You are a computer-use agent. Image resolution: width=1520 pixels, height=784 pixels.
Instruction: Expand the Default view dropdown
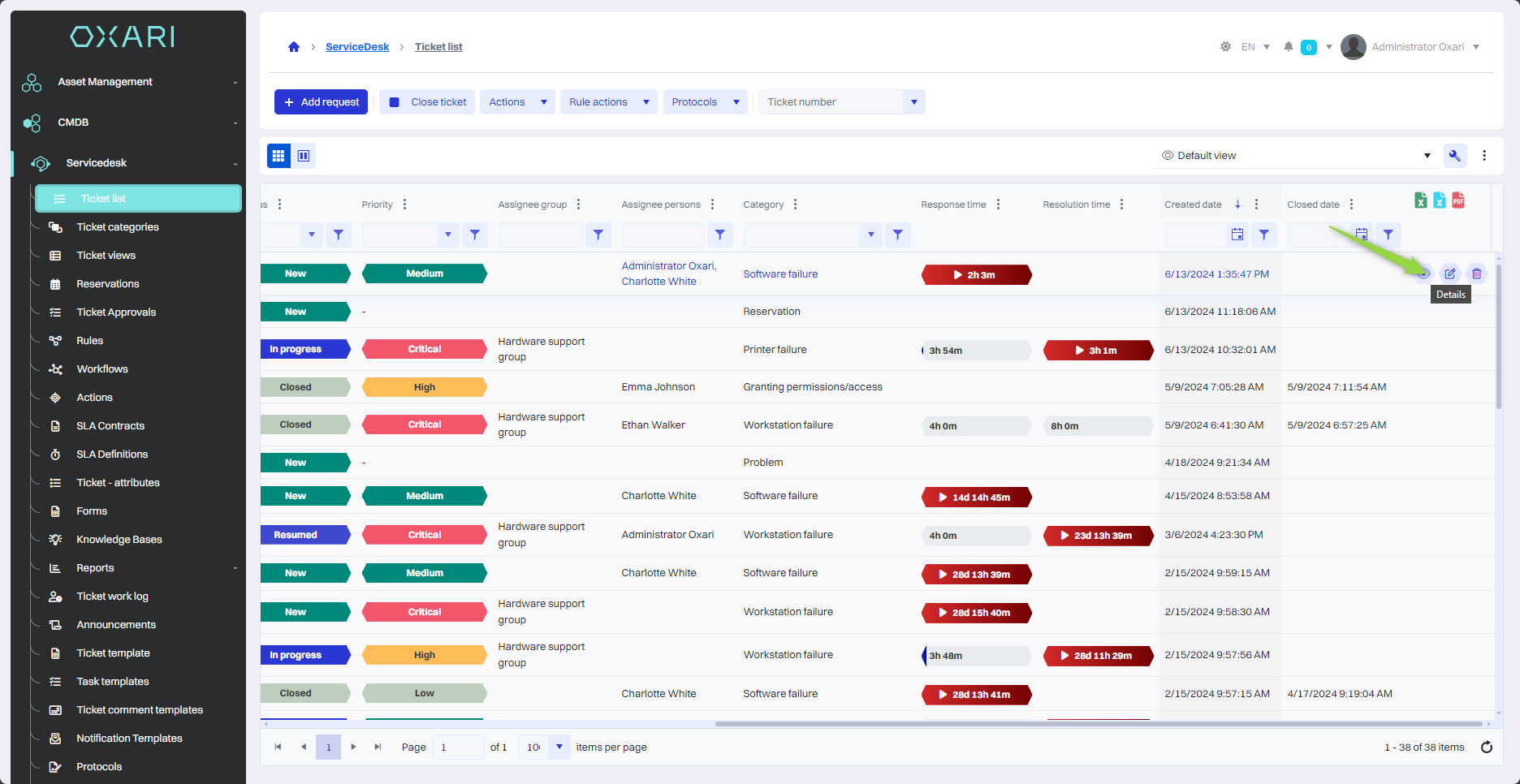point(1427,156)
